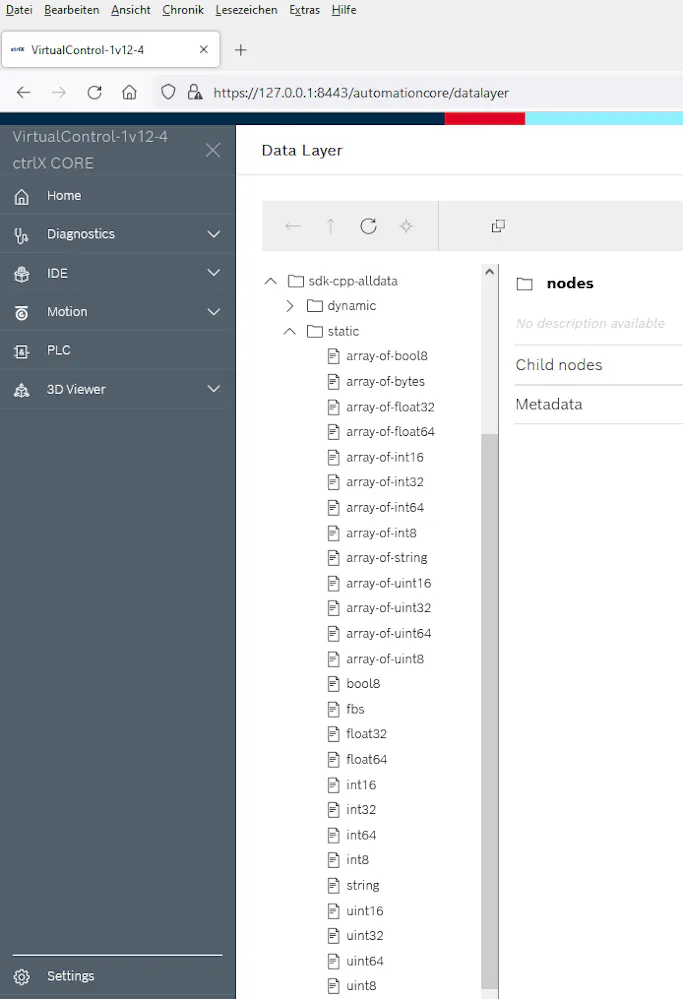Viewport: 683px width, 999px height.
Task: Click the Home house icon in sidebar
Action: coord(22,196)
